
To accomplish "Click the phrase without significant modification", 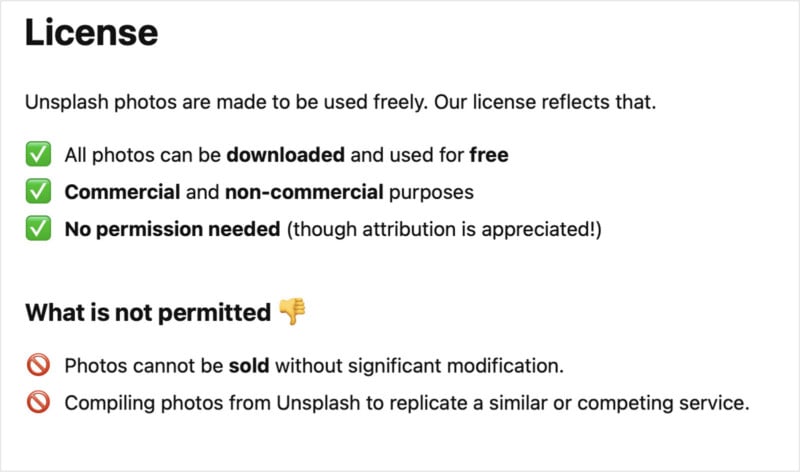I will click(x=419, y=366).
